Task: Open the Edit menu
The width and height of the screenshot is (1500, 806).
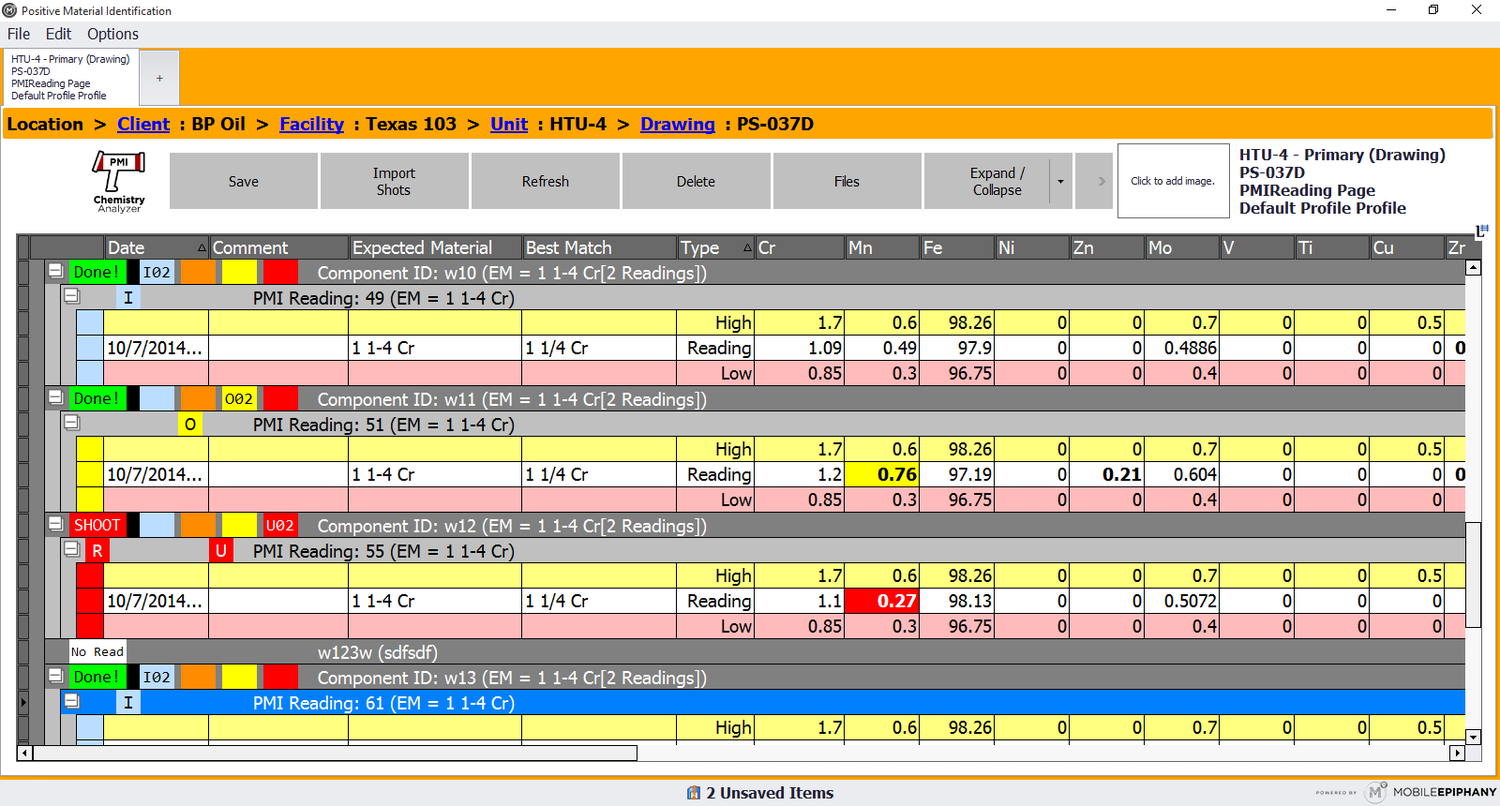Action: (58, 34)
